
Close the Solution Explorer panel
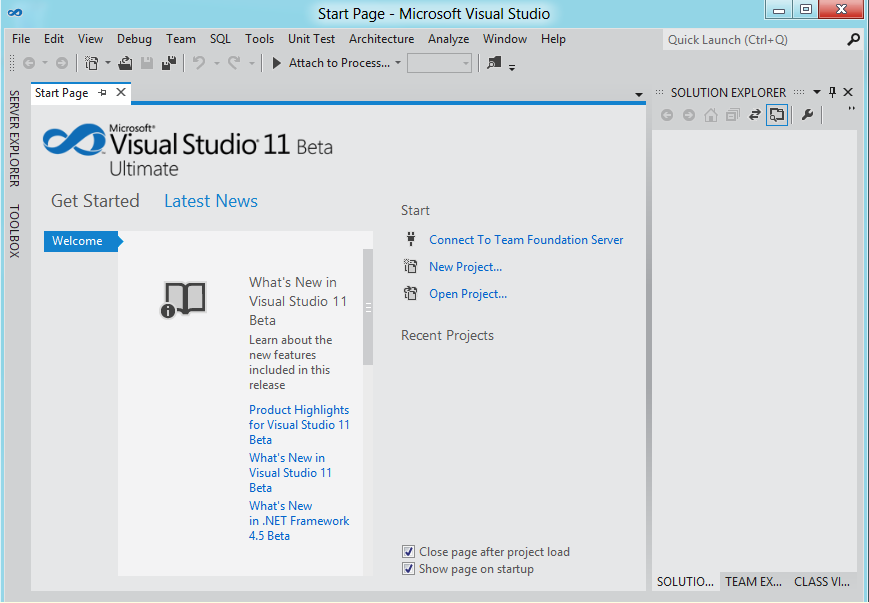point(848,93)
